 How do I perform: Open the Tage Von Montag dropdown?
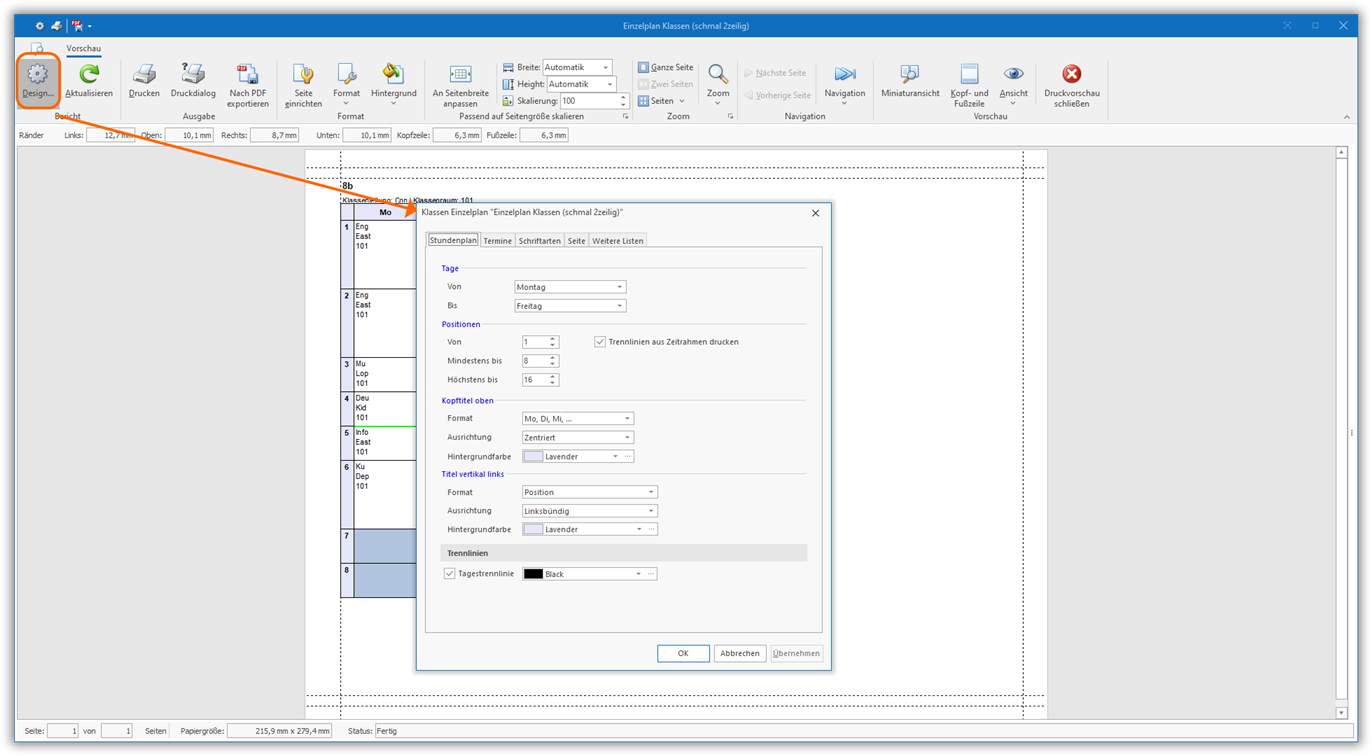click(x=569, y=287)
